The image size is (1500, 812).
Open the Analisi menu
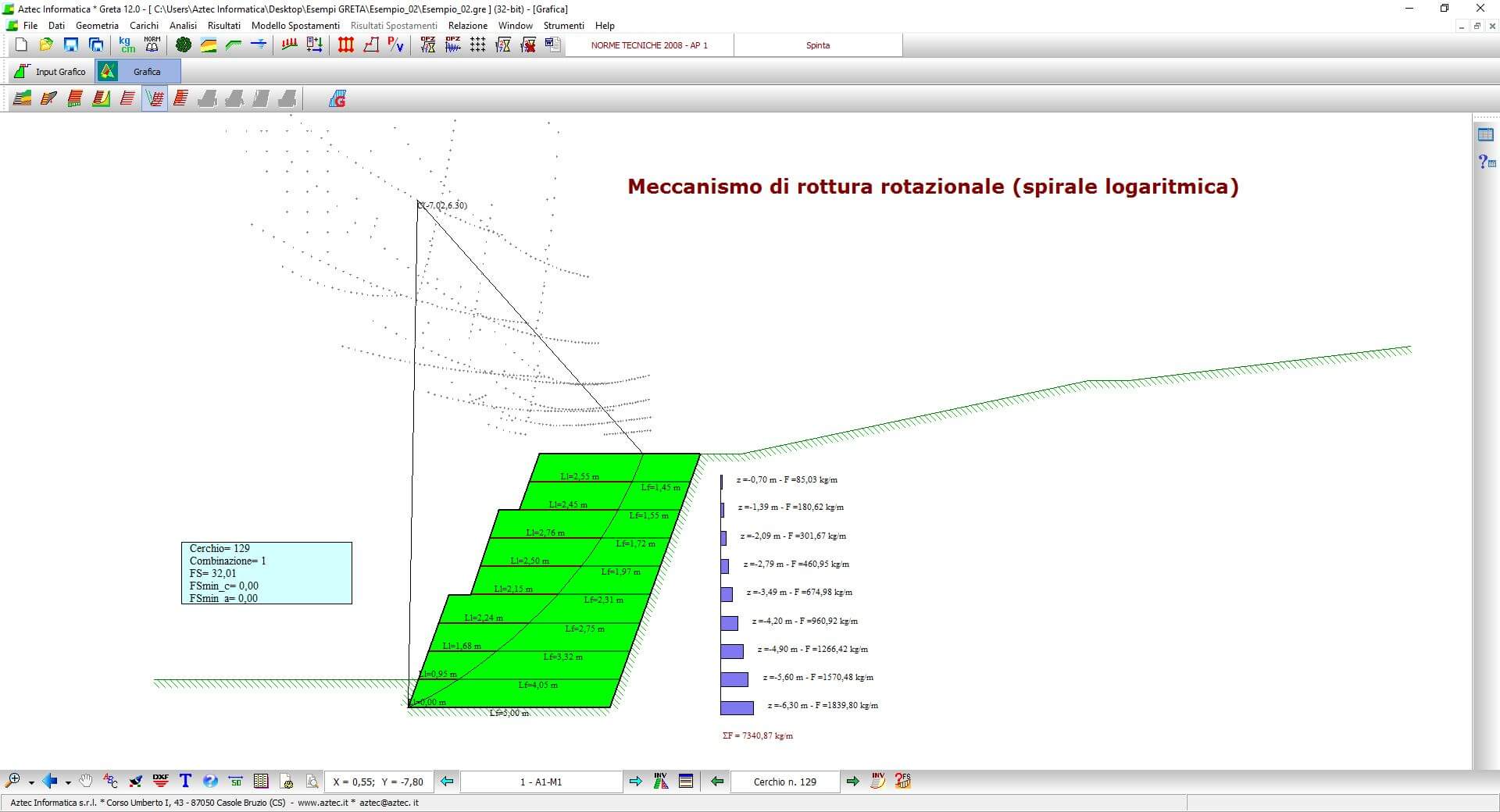(x=183, y=26)
